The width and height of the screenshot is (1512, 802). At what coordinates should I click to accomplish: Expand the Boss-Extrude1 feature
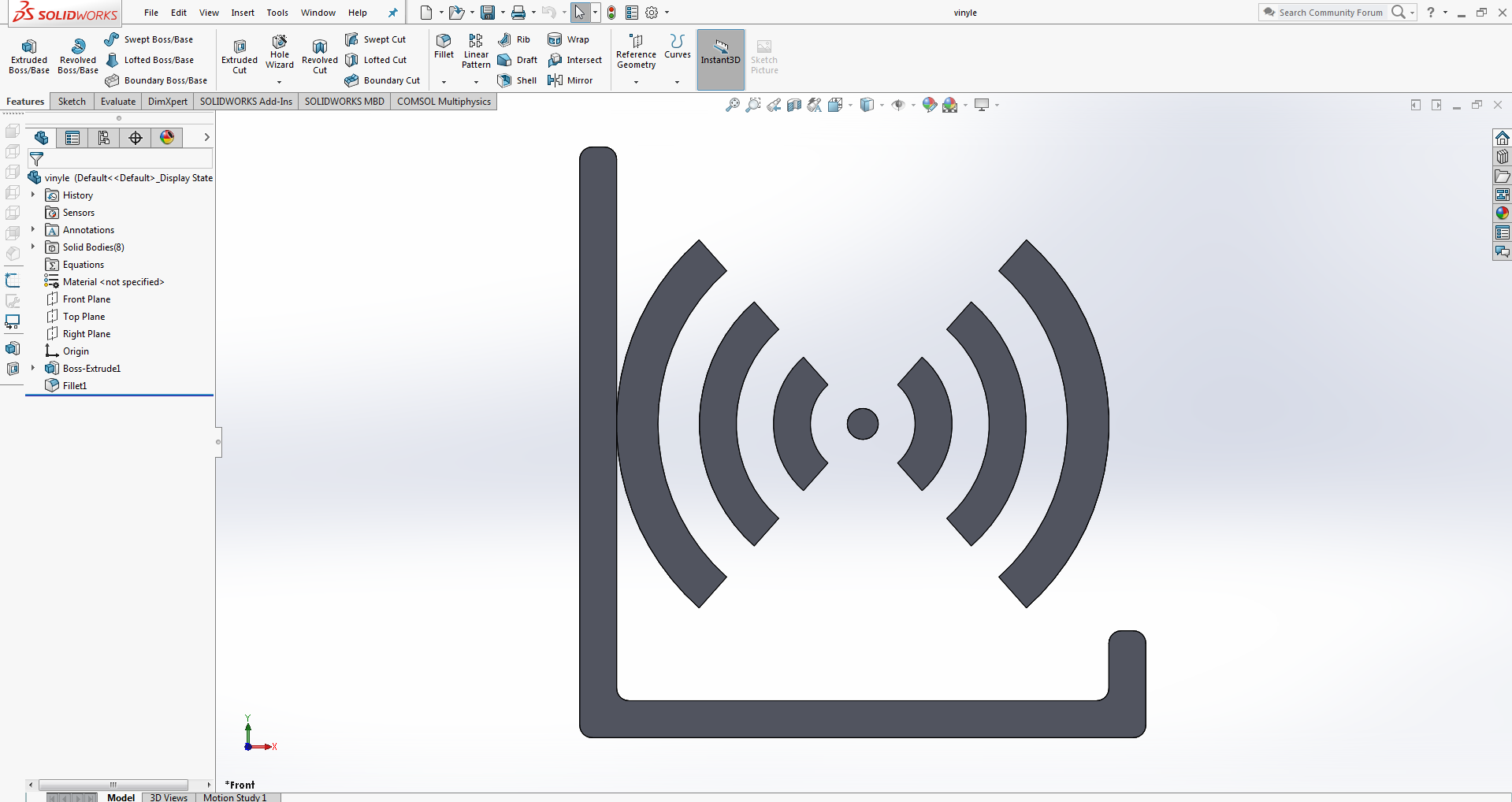coord(33,368)
